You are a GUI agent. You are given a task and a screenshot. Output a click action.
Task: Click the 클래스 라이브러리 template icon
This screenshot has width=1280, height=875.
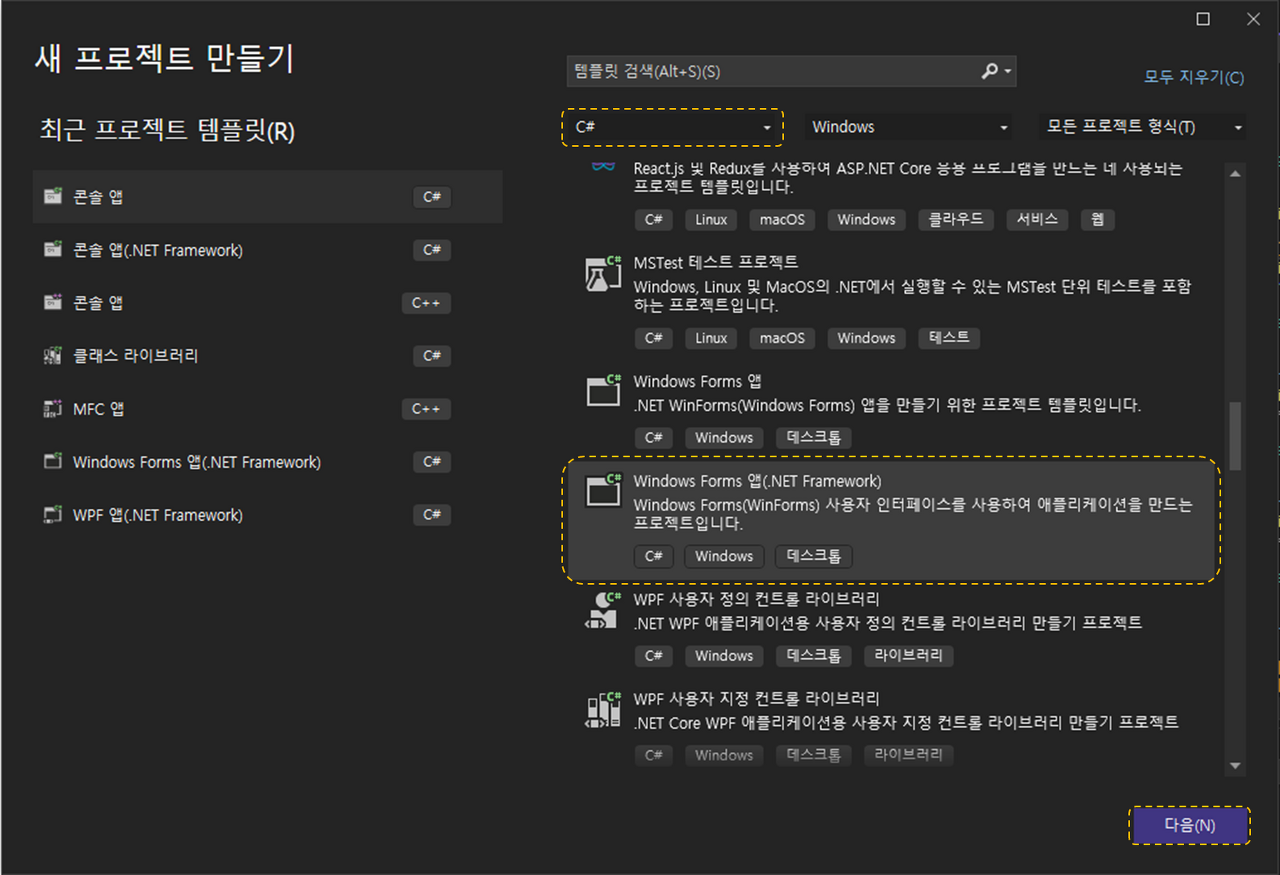click(53, 356)
